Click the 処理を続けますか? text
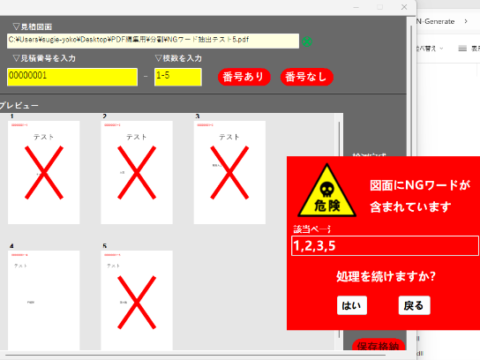 coord(386,276)
